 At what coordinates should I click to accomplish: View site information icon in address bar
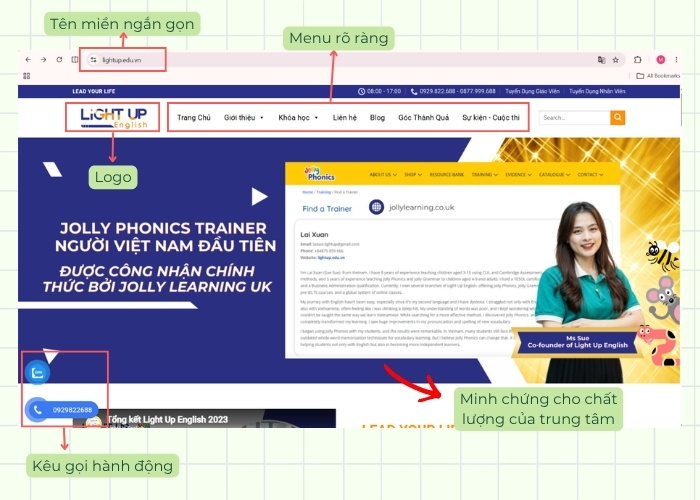[93, 59]
